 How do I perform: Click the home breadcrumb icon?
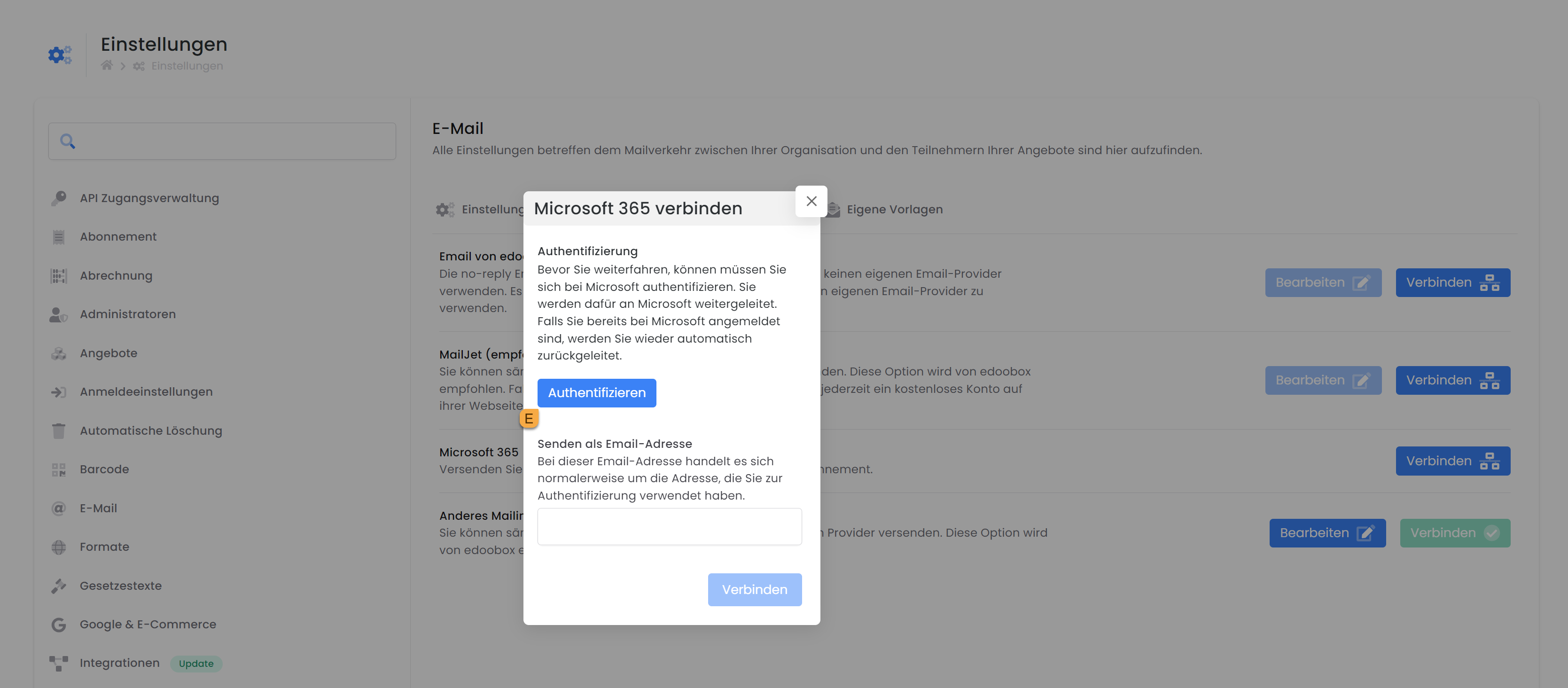pos(107,66)
